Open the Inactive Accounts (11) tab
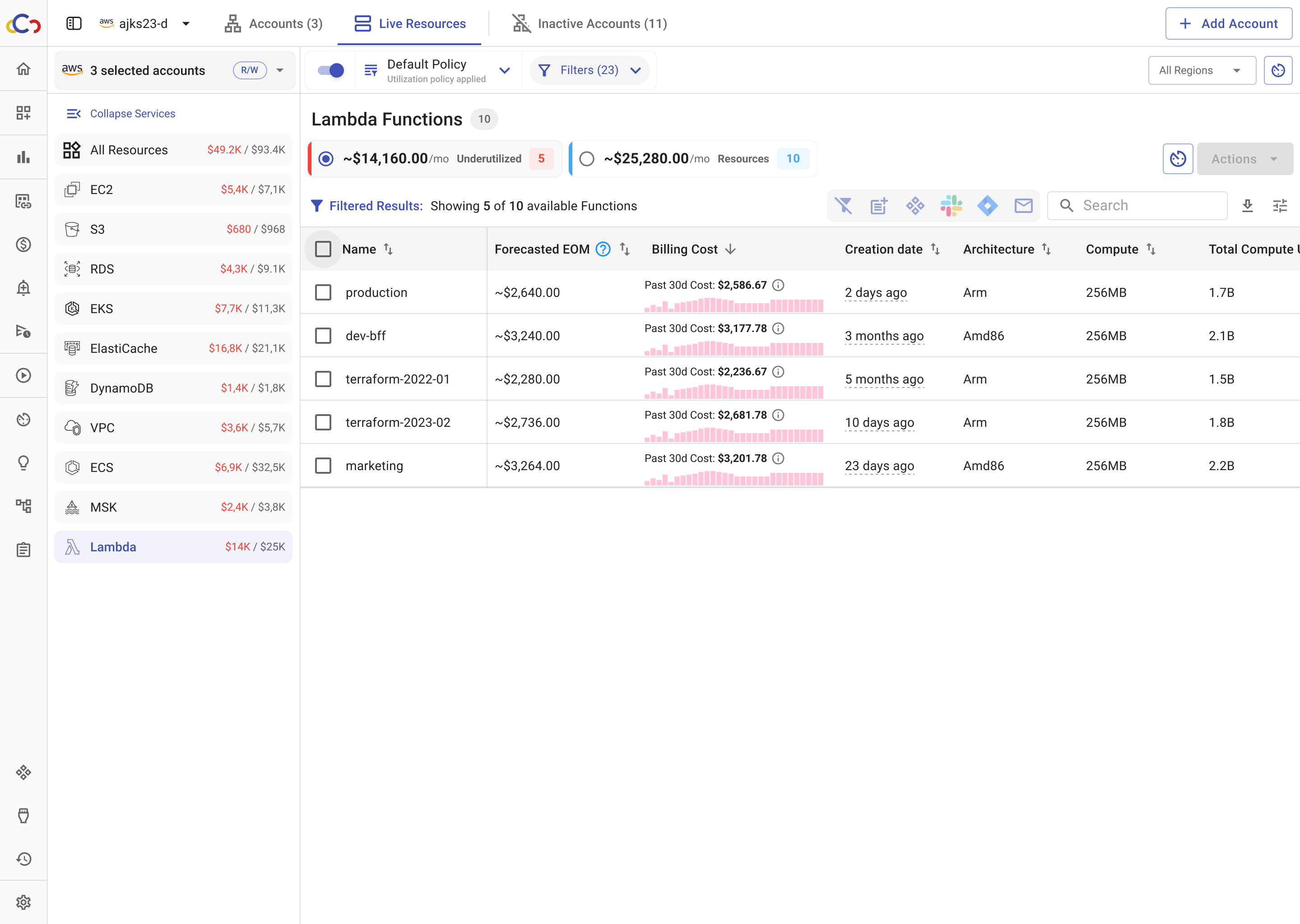The width and height of the screenshot is (1300, 924). (x=590, y=23)
